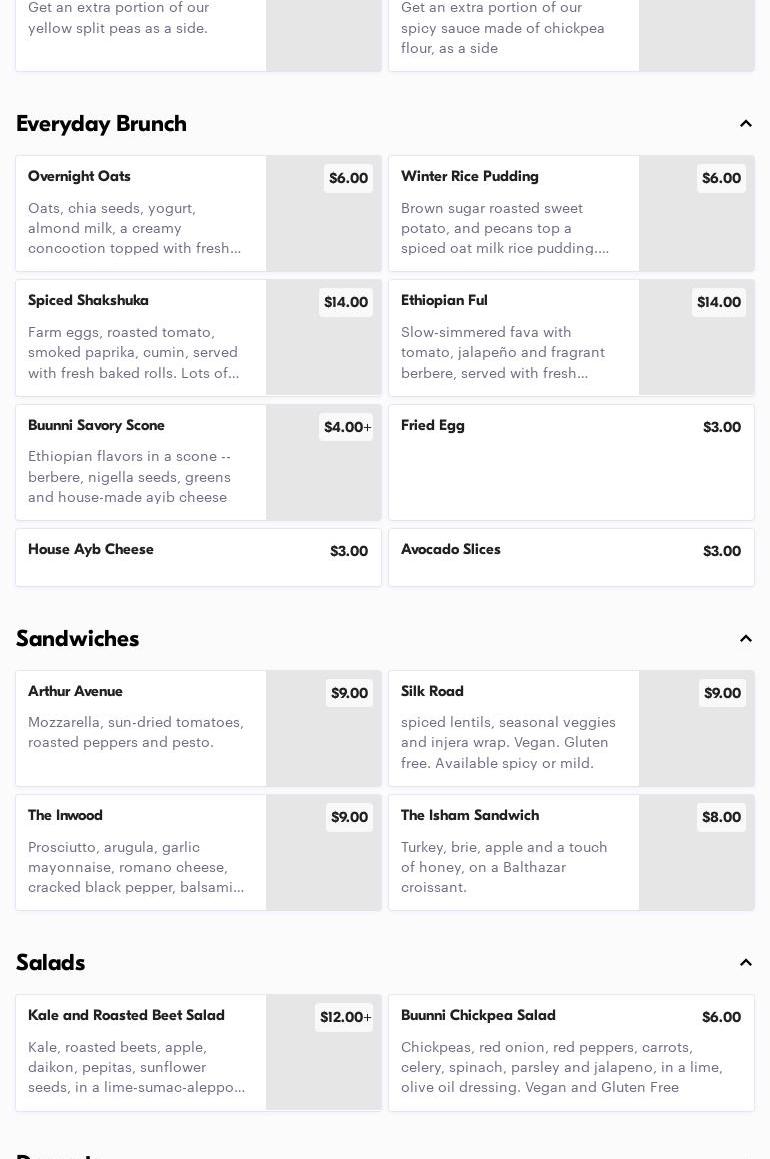Open the Overnight Oats menu item

[198, 213]
